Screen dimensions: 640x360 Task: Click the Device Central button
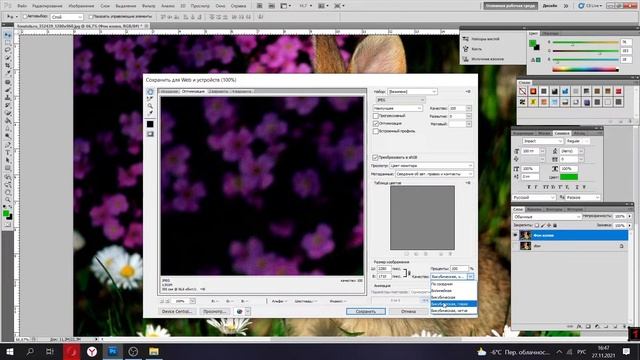pos(177,311)
